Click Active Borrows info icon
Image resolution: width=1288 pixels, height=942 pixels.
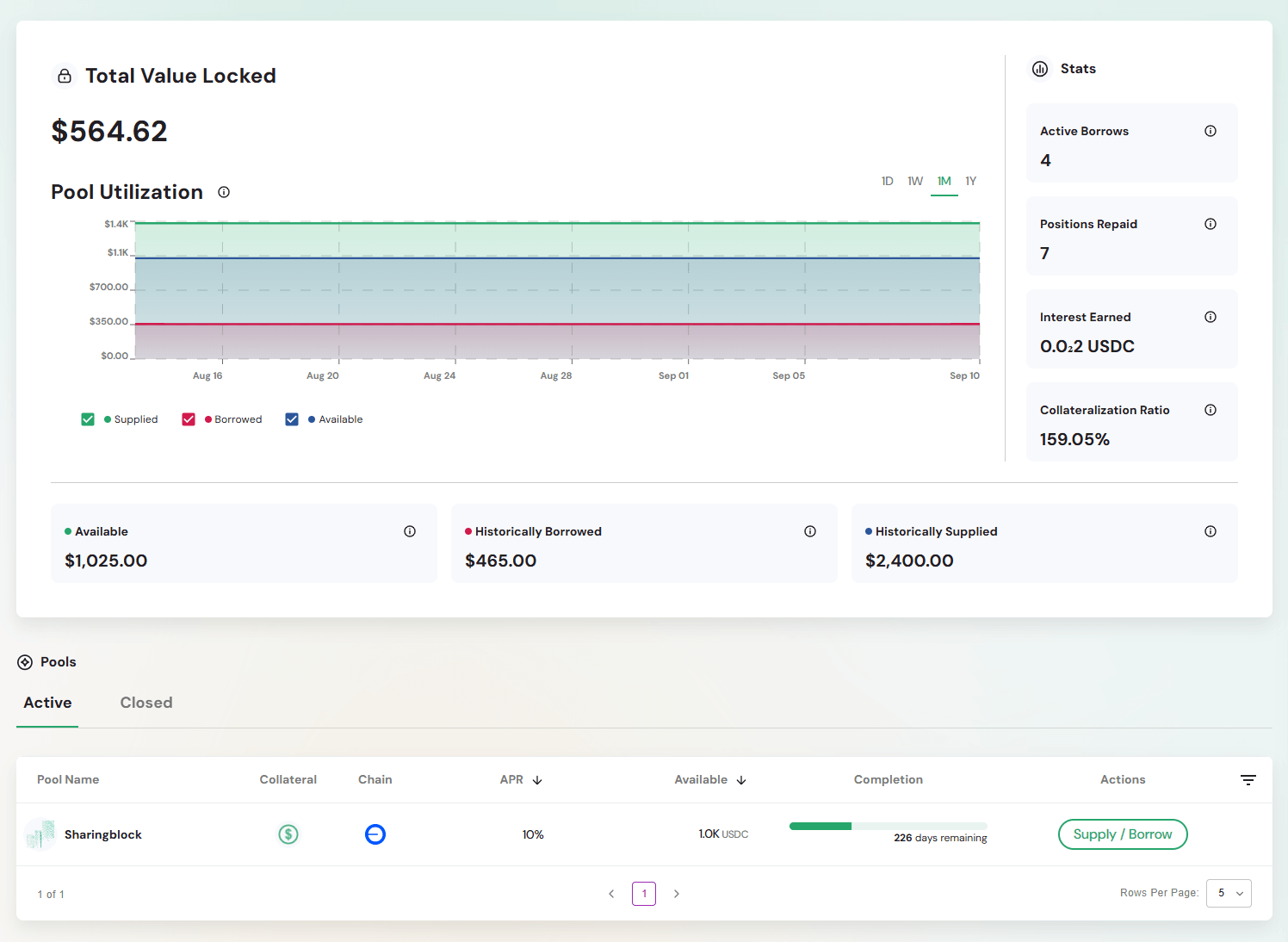pos(1211,131)
